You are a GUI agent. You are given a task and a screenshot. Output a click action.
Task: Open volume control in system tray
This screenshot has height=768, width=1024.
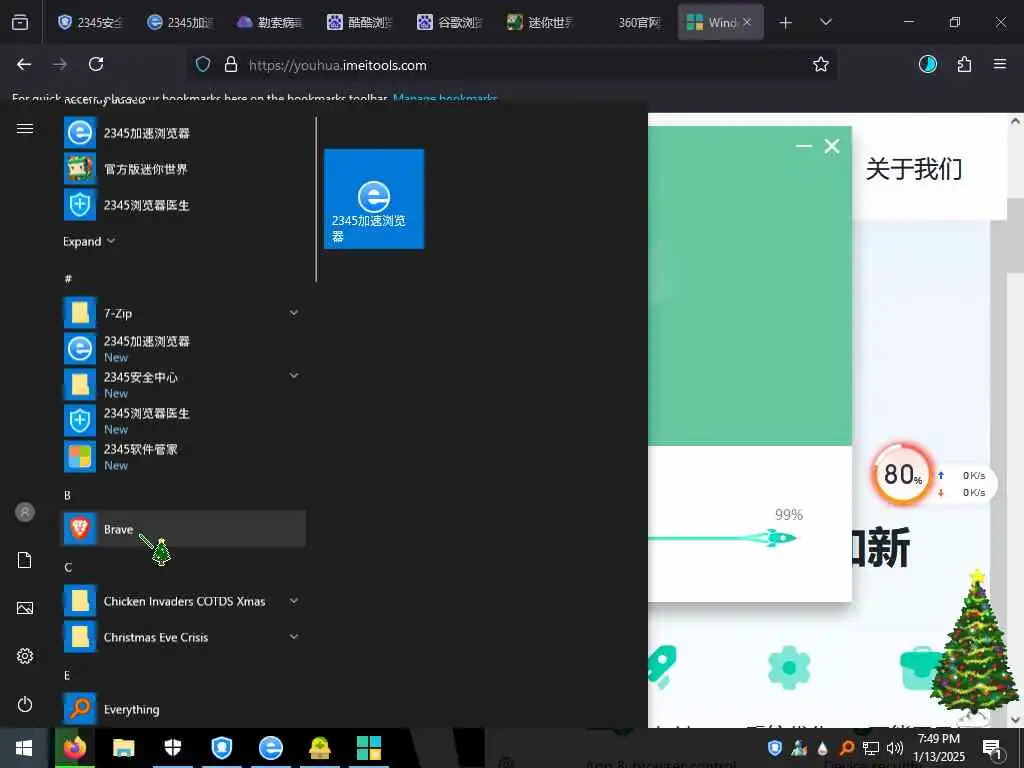pos(895,748)
